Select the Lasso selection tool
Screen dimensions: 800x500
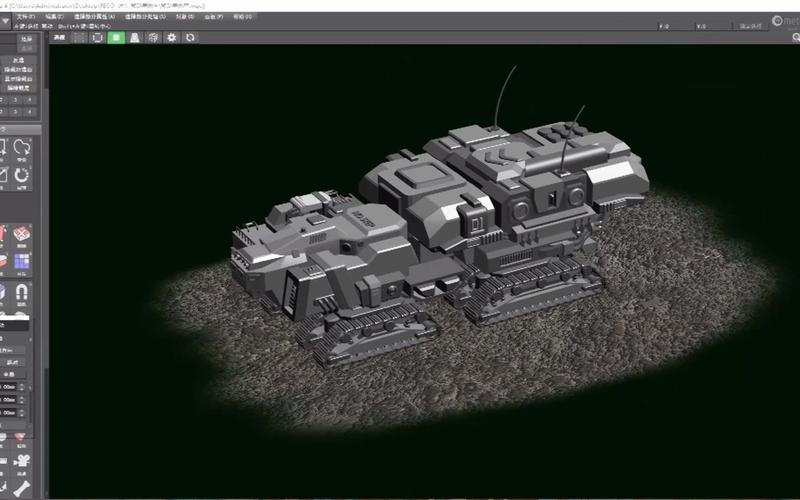(20, 149)
